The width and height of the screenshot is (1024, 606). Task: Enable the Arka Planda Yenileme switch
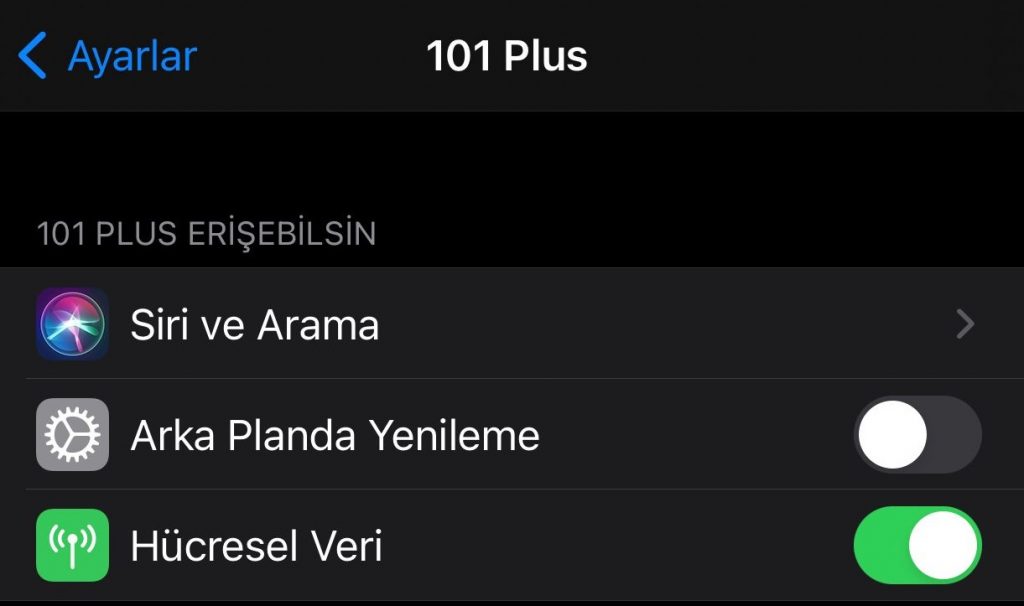point(918,434)
